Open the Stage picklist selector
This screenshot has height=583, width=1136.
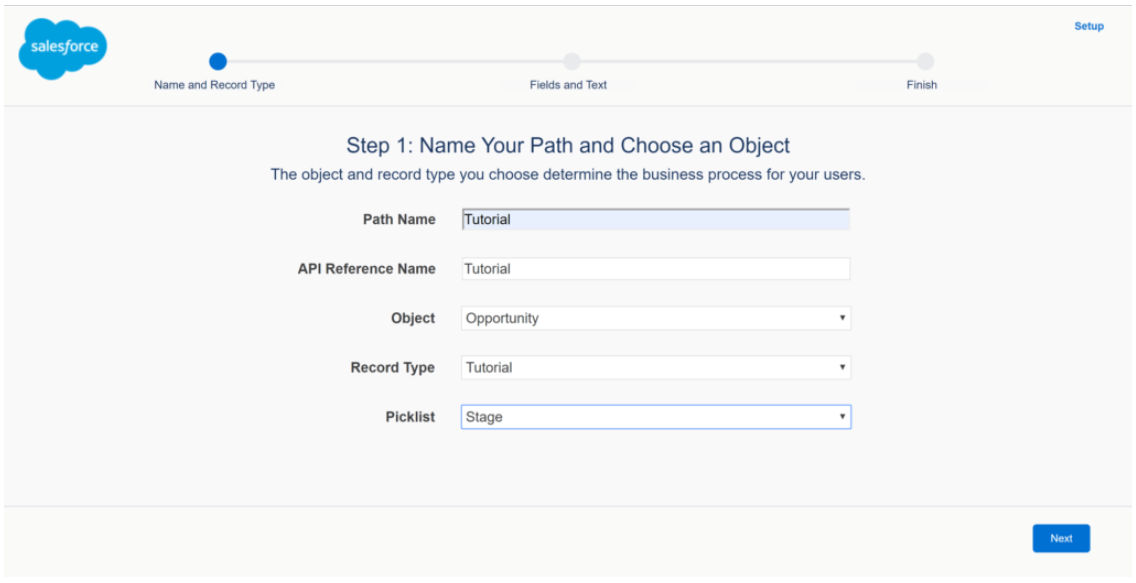pos(655,416)
